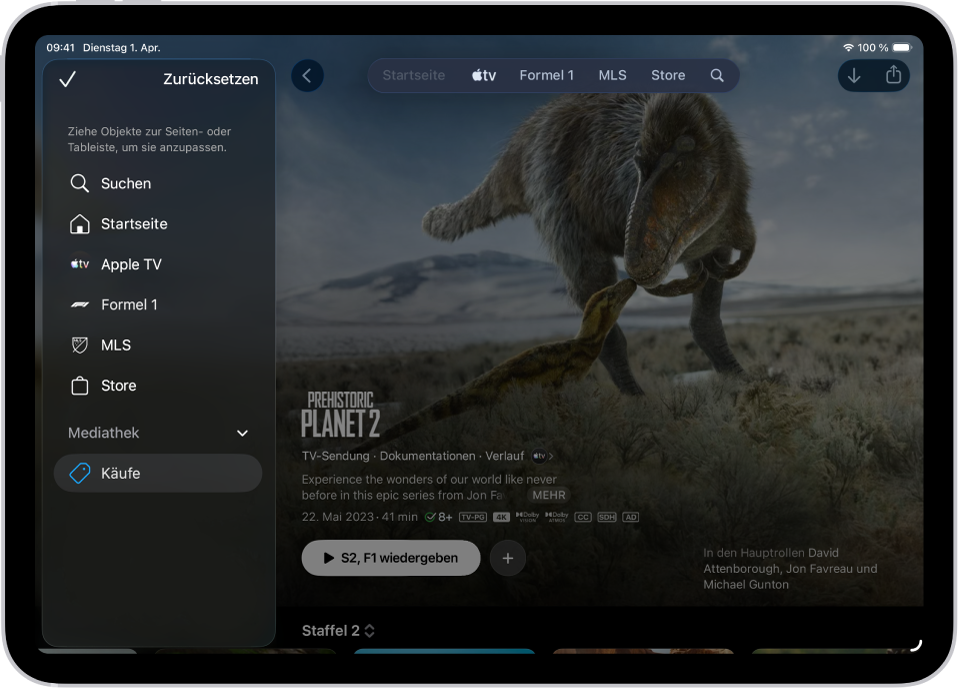963x689 pixels.
Task: Click the magnifying glass icon beside Suchen
Action: (80, 184)
